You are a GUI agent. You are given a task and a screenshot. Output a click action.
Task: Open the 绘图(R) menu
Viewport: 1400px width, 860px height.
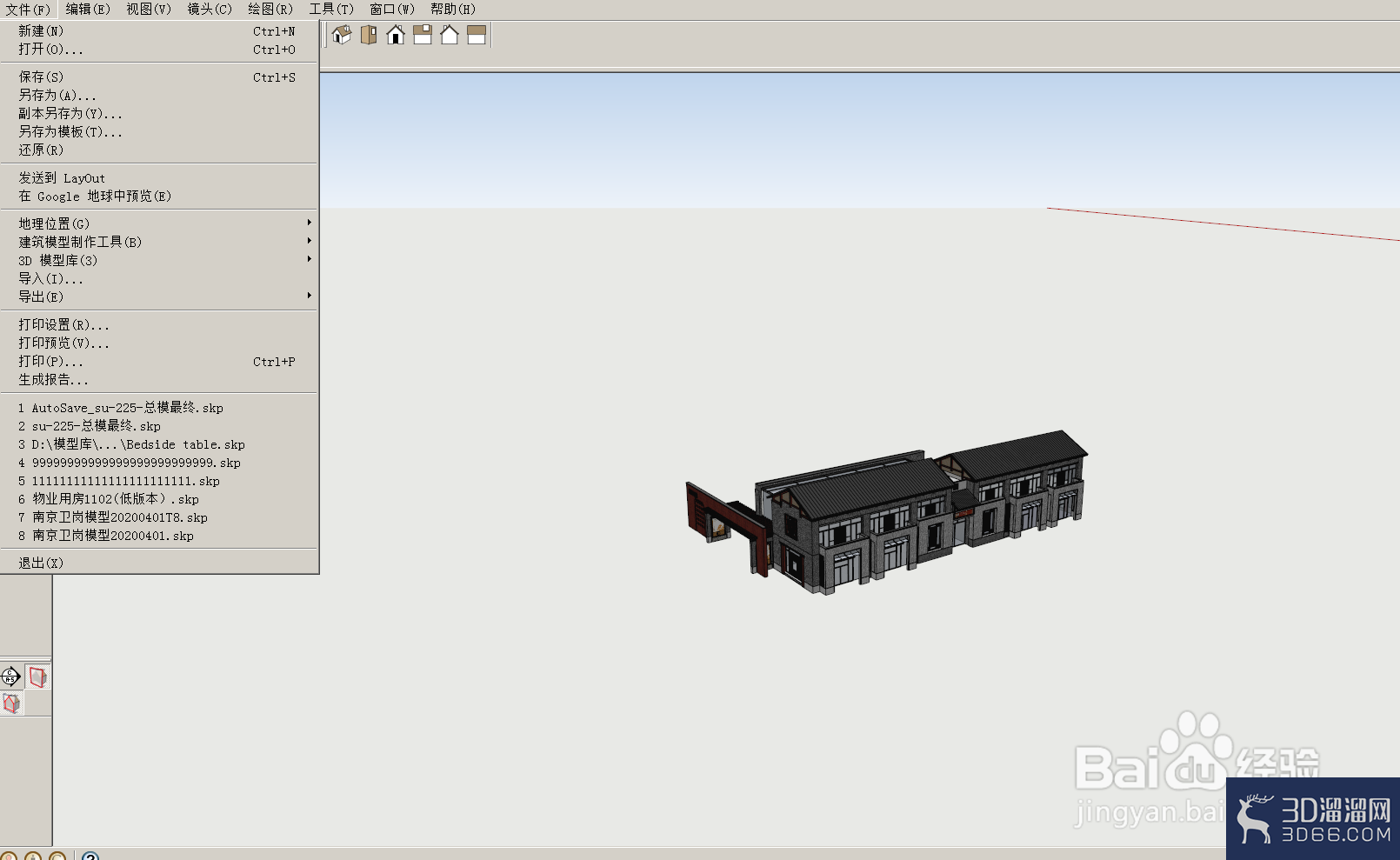coord(270,10)
